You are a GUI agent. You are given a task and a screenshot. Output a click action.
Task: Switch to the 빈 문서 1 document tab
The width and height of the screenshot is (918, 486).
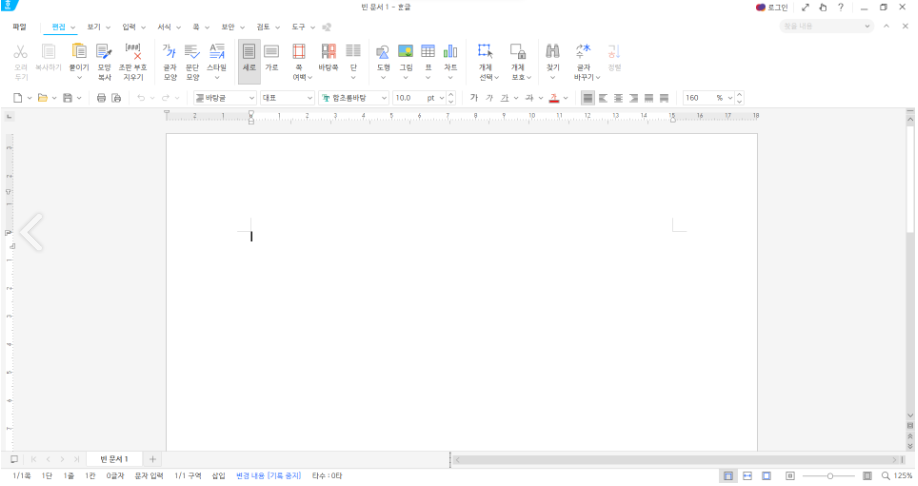tap(114, 459)
